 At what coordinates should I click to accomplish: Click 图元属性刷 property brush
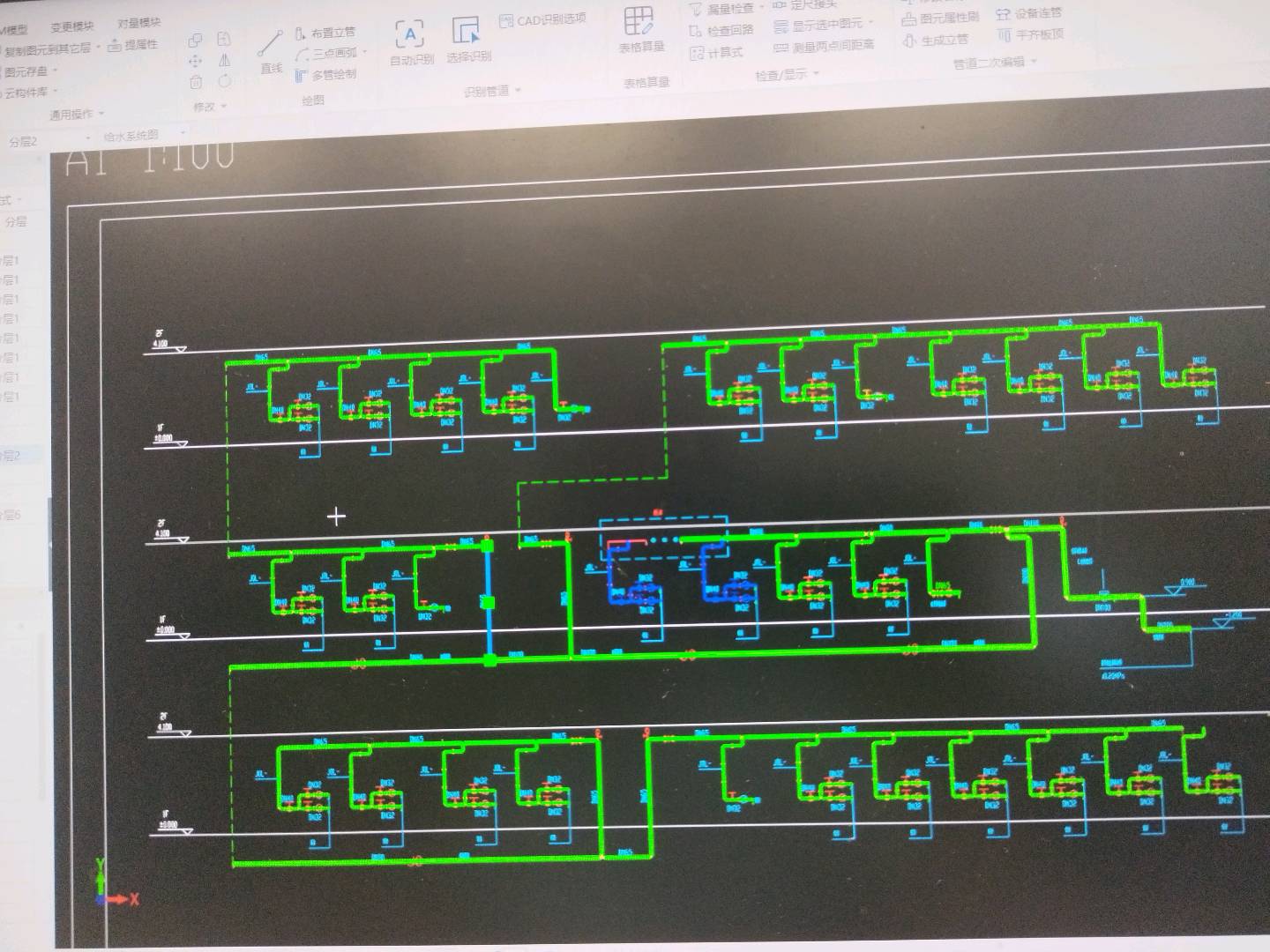click(940, 18)
